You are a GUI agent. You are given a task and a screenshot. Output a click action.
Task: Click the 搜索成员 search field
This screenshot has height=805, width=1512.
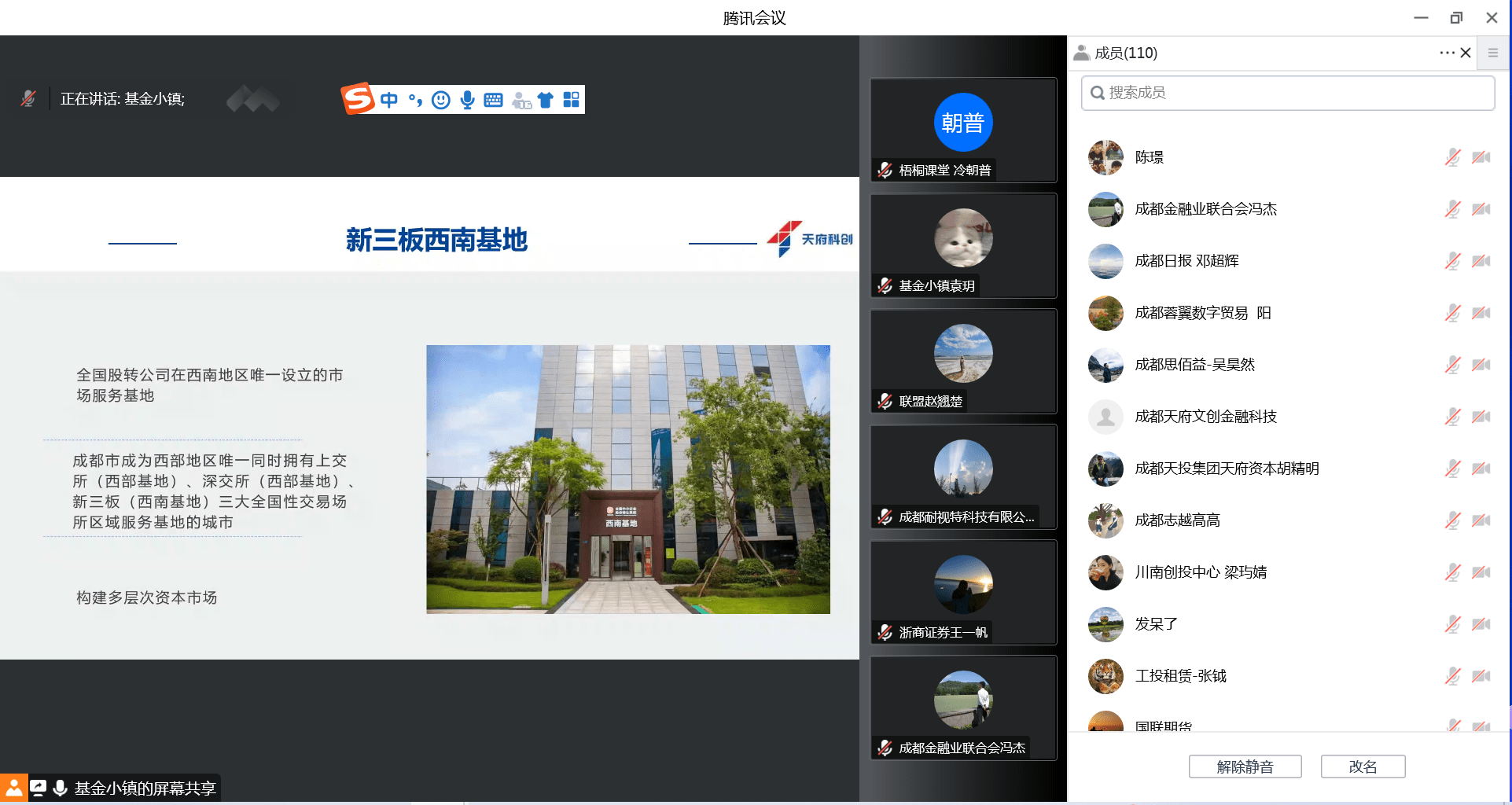1288,93
